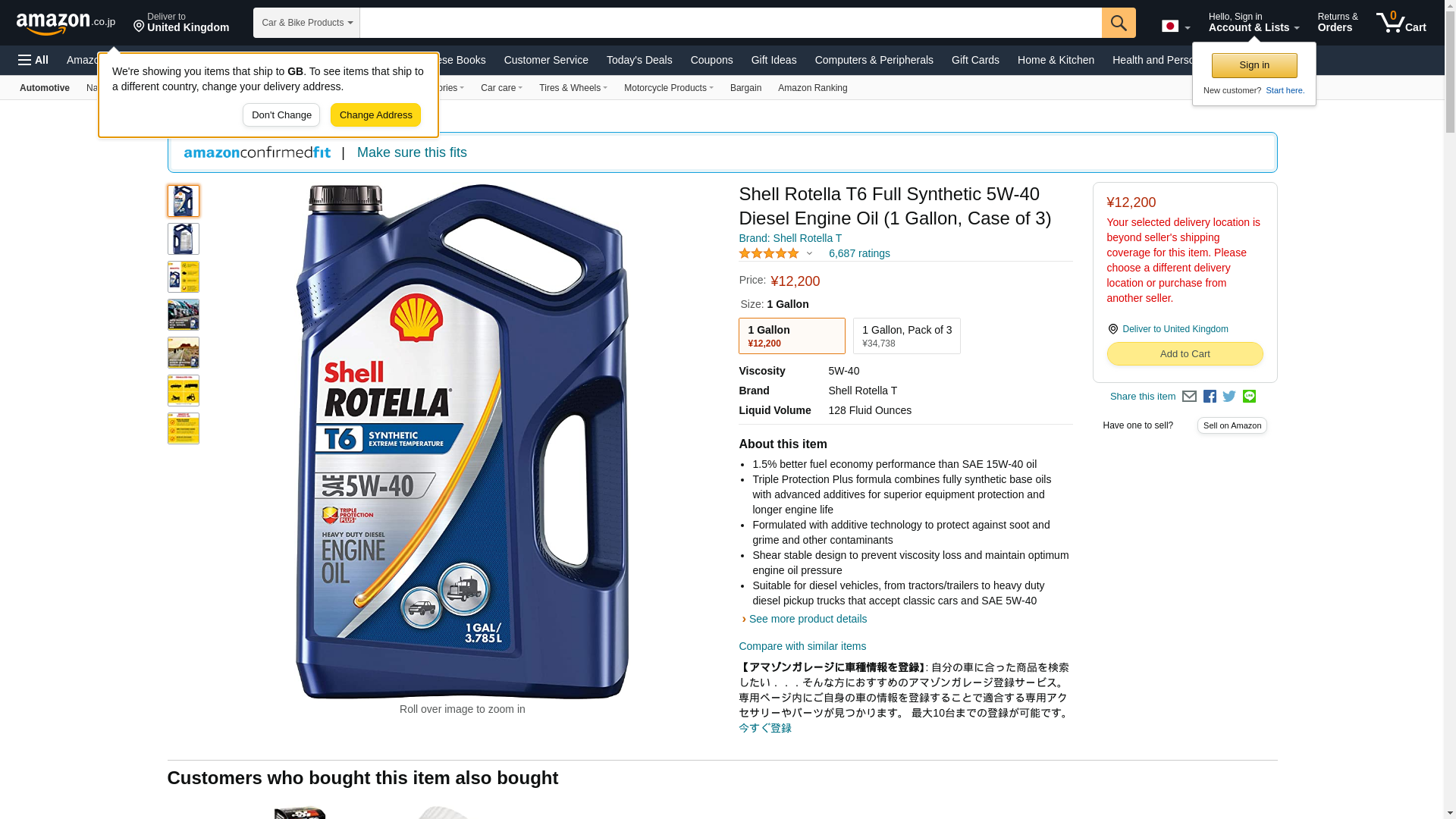Open 6,687 ratings link

pyautogui.click(x=859, y=253)
